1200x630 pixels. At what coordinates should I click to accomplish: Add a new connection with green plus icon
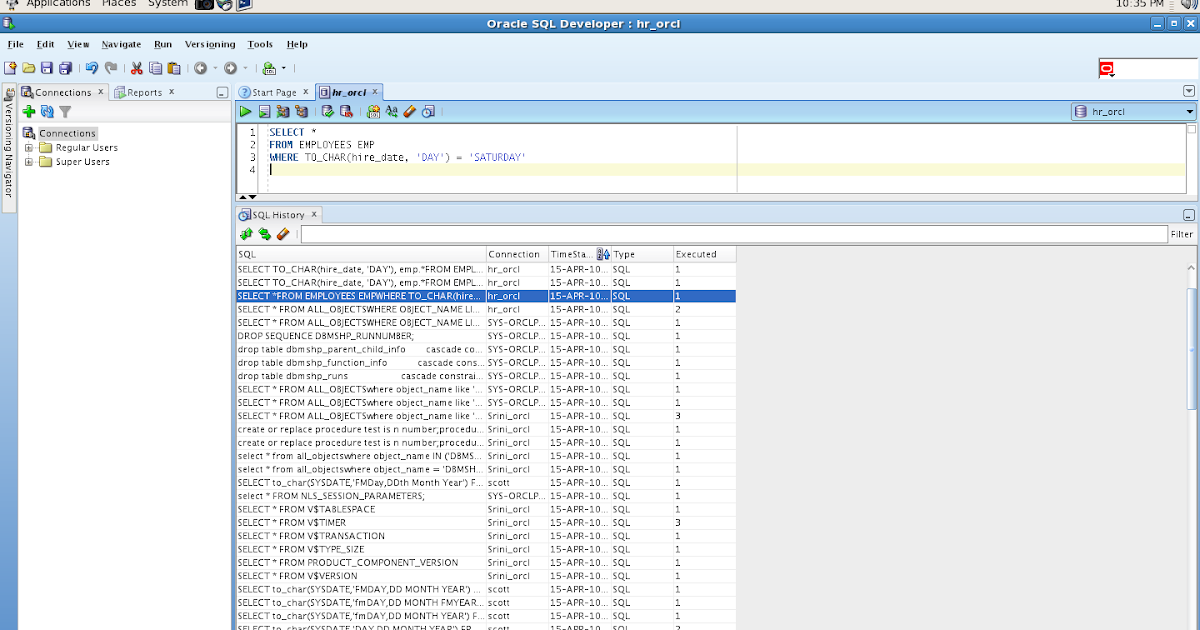point(28,111)
